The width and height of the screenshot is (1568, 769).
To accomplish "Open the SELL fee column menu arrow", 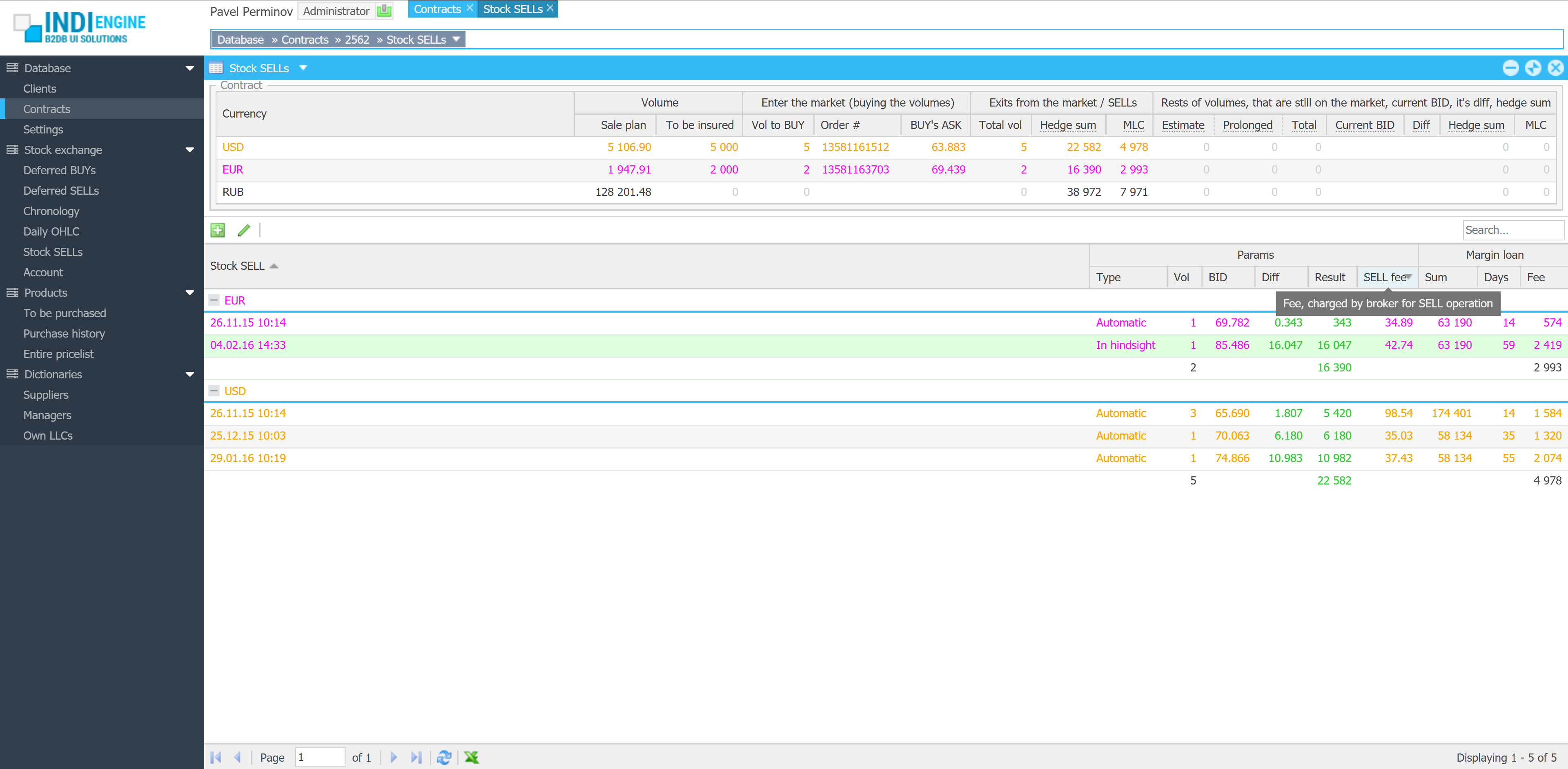I will 1408,277.
